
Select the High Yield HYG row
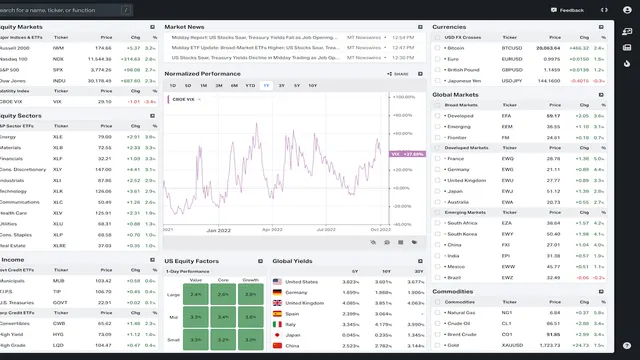[78, 335]
